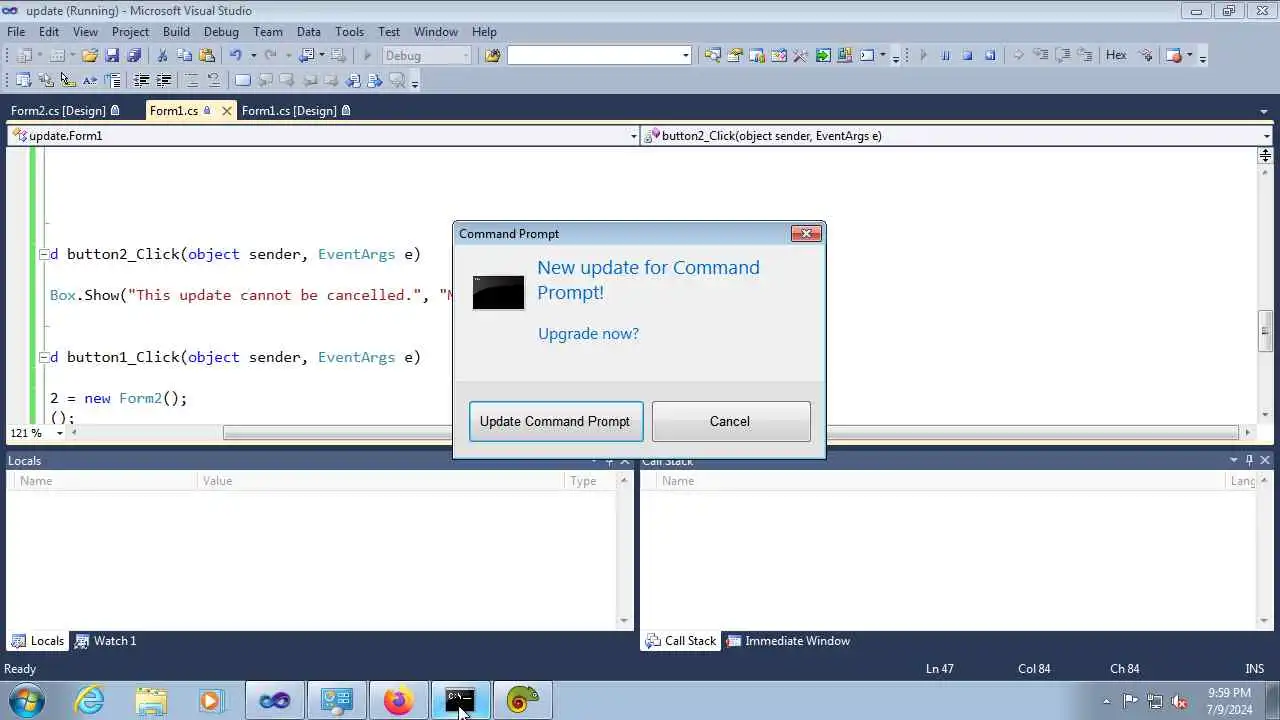This screenshot has width=1280, height=720.
Task: Click Update Command Prompt button
Action: (555, 421)
